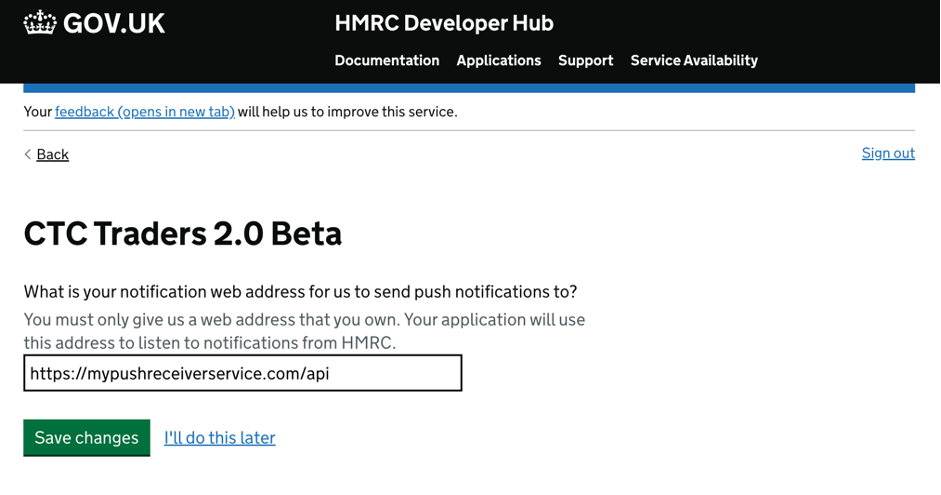Select the Support nav item

(x=586, y=61)
